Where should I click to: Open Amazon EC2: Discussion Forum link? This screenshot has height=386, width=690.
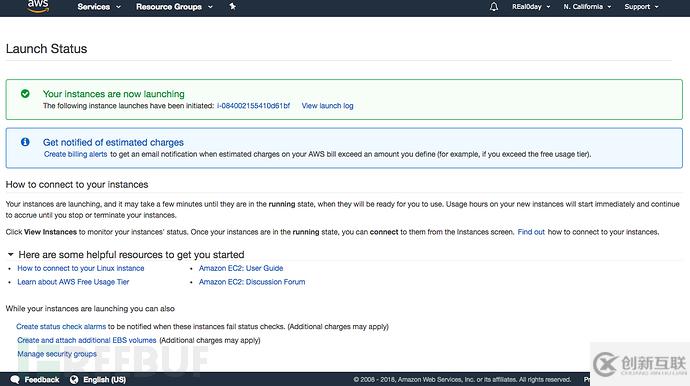[252, 282]
